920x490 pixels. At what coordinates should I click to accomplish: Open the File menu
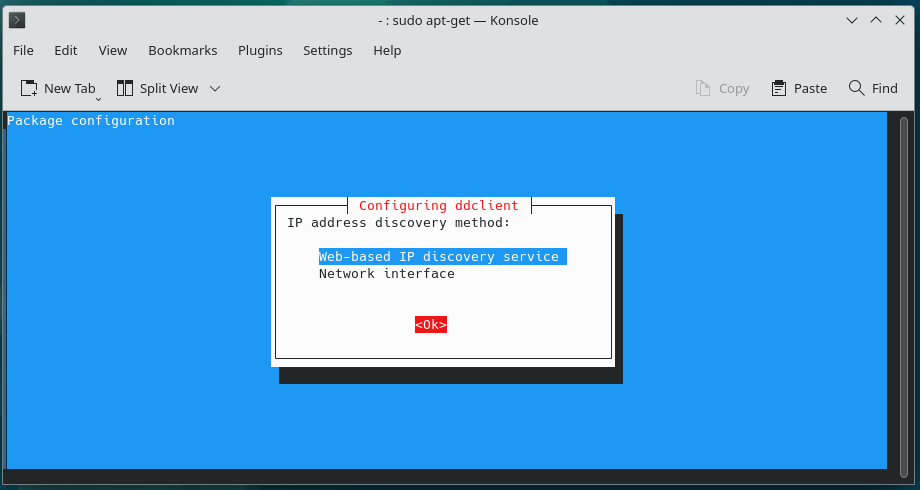(x=23, y=50)
